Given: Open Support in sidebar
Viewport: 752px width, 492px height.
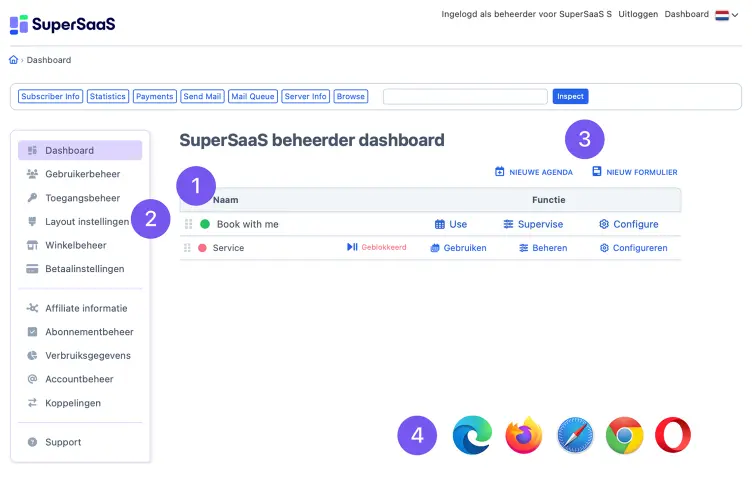Looking at the screenshot, I should (x=80, y=442).
